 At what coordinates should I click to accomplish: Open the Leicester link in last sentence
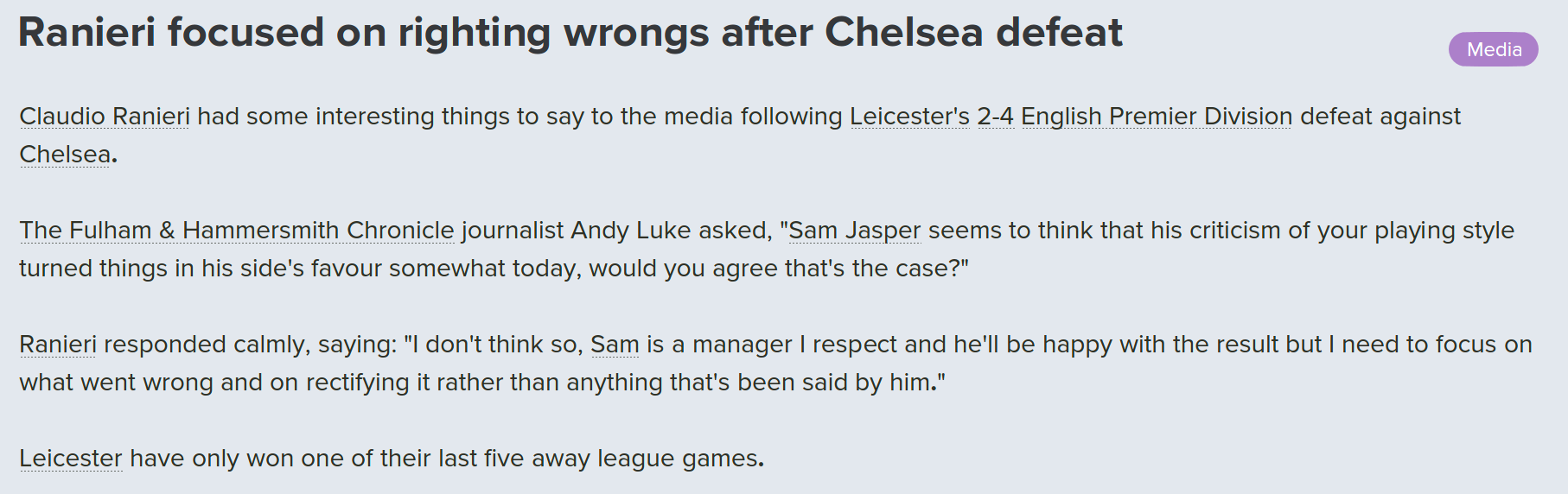pyautogui.click(x=71, y=459)
